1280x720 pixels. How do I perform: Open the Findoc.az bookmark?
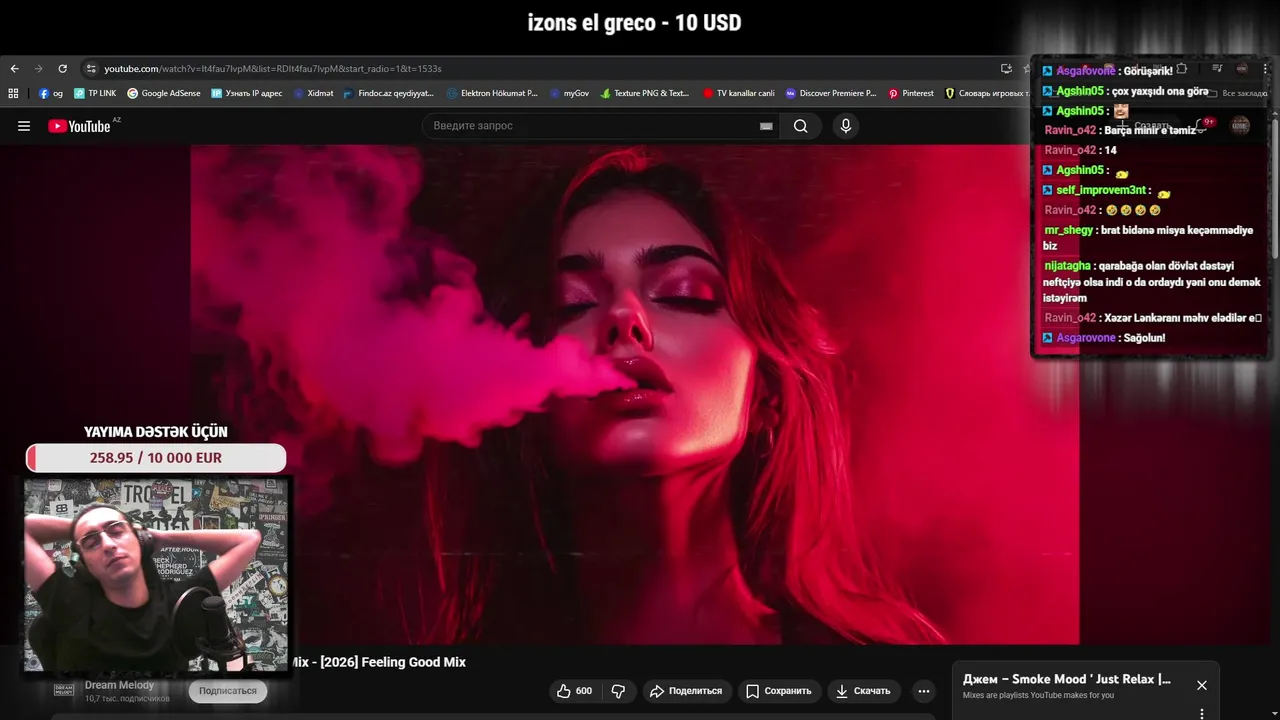[389, 93]
